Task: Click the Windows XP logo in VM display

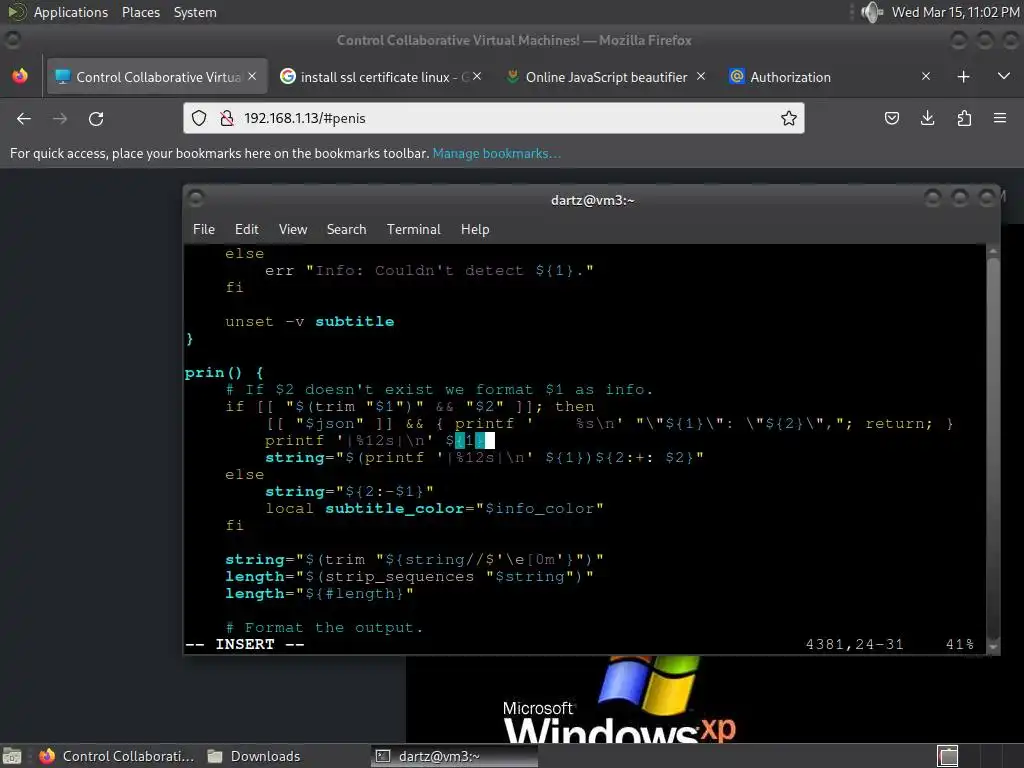Action: tap(619, 700)
